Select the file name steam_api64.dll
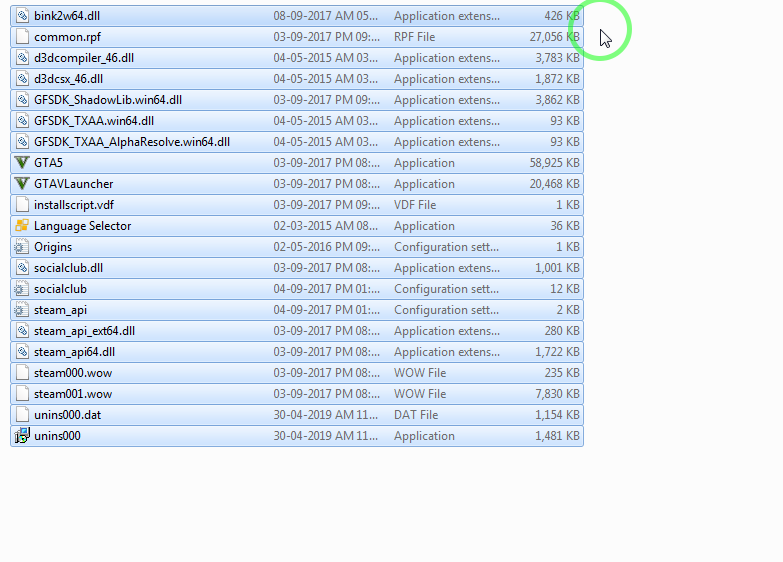This screenshot has width=783, height=562. (74, 352)
